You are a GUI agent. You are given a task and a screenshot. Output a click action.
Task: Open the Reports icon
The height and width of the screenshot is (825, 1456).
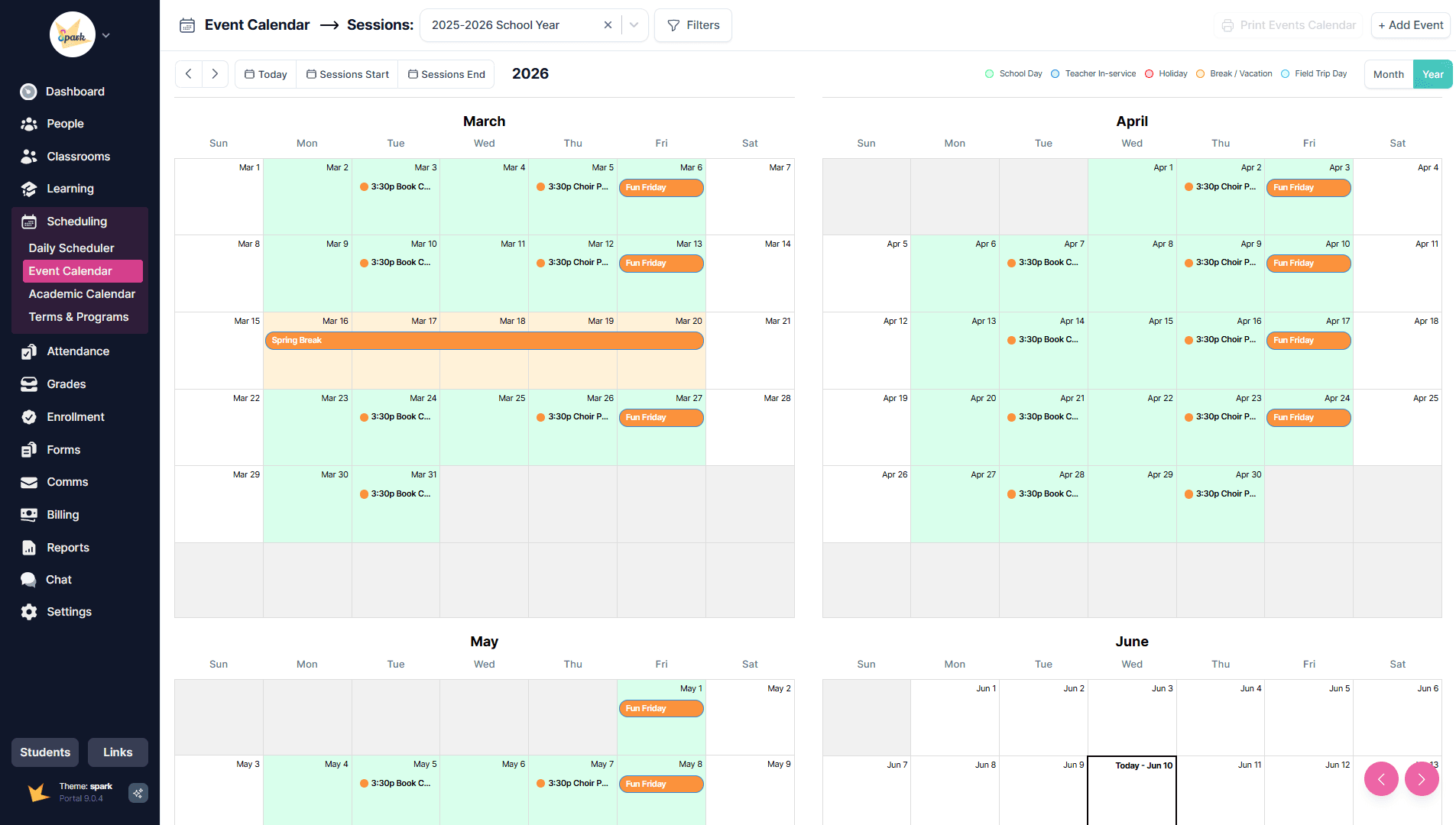click(29, 548)
